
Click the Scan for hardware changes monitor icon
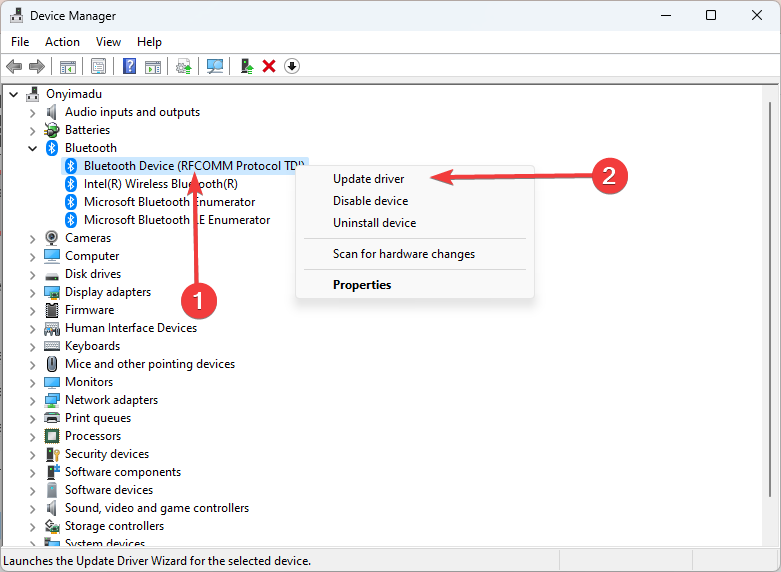(x=215, y=66)
